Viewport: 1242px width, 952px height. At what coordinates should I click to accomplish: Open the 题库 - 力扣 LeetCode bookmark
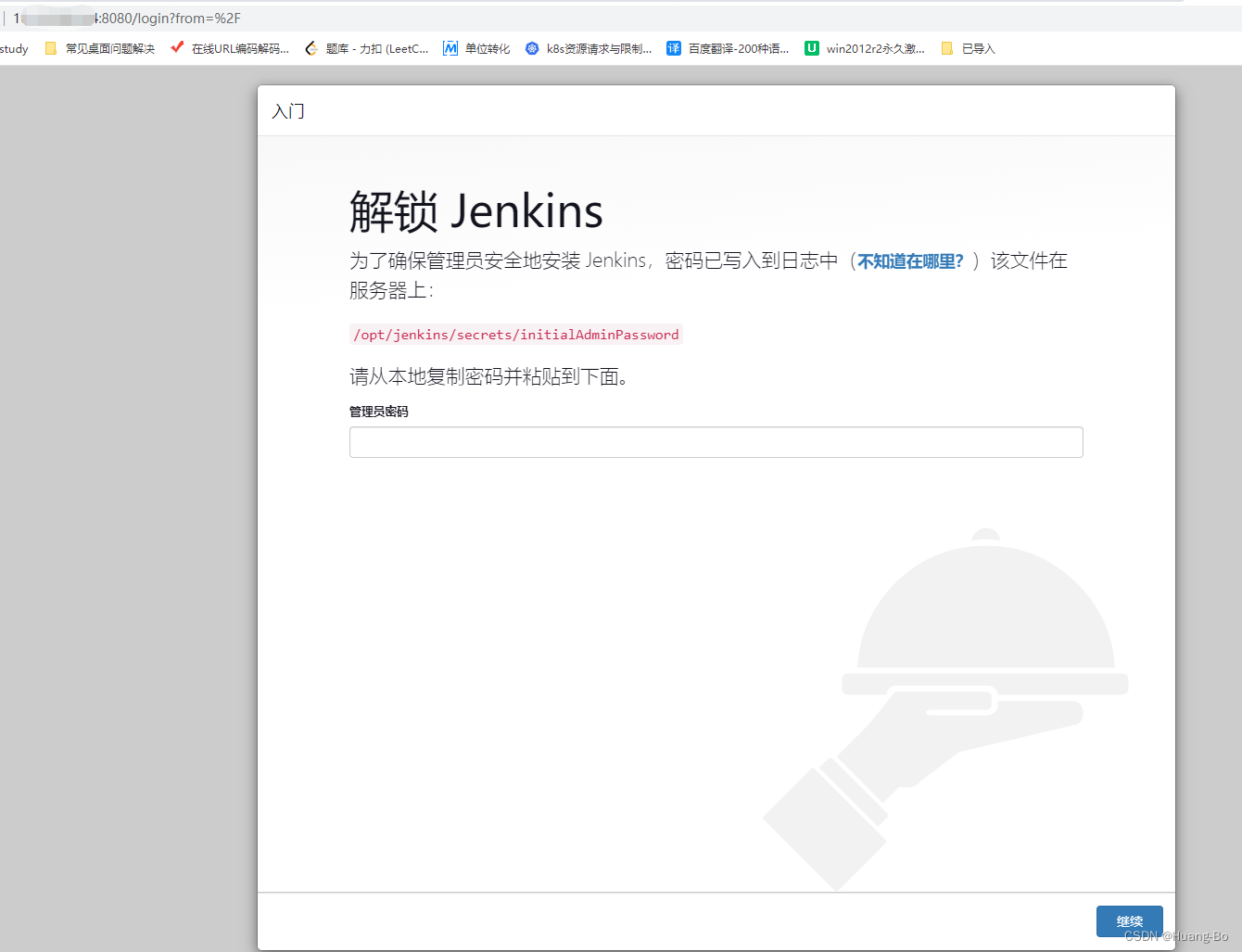click(367, 48)
